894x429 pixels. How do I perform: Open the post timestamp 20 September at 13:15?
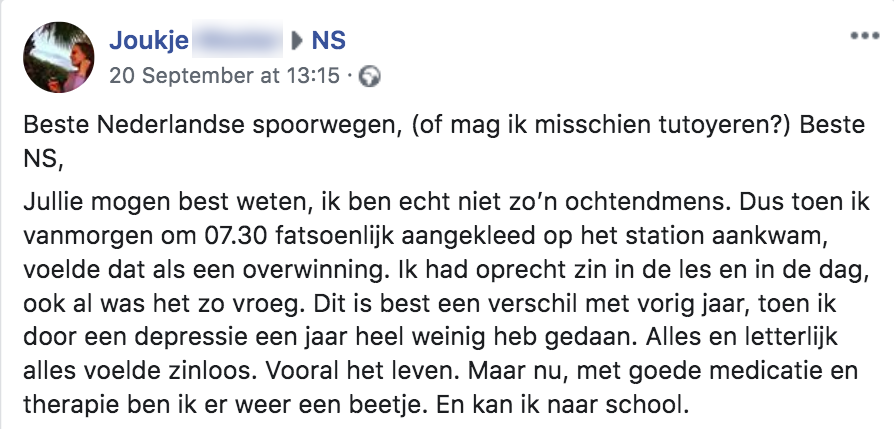click(x=224, y=75)
